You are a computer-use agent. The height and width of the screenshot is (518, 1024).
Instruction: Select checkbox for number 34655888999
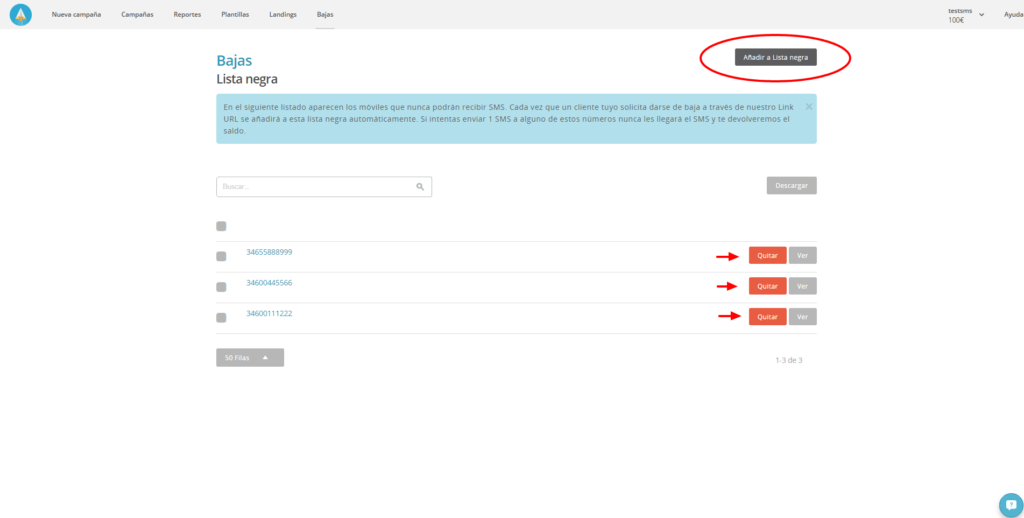[x=221, y=257]
